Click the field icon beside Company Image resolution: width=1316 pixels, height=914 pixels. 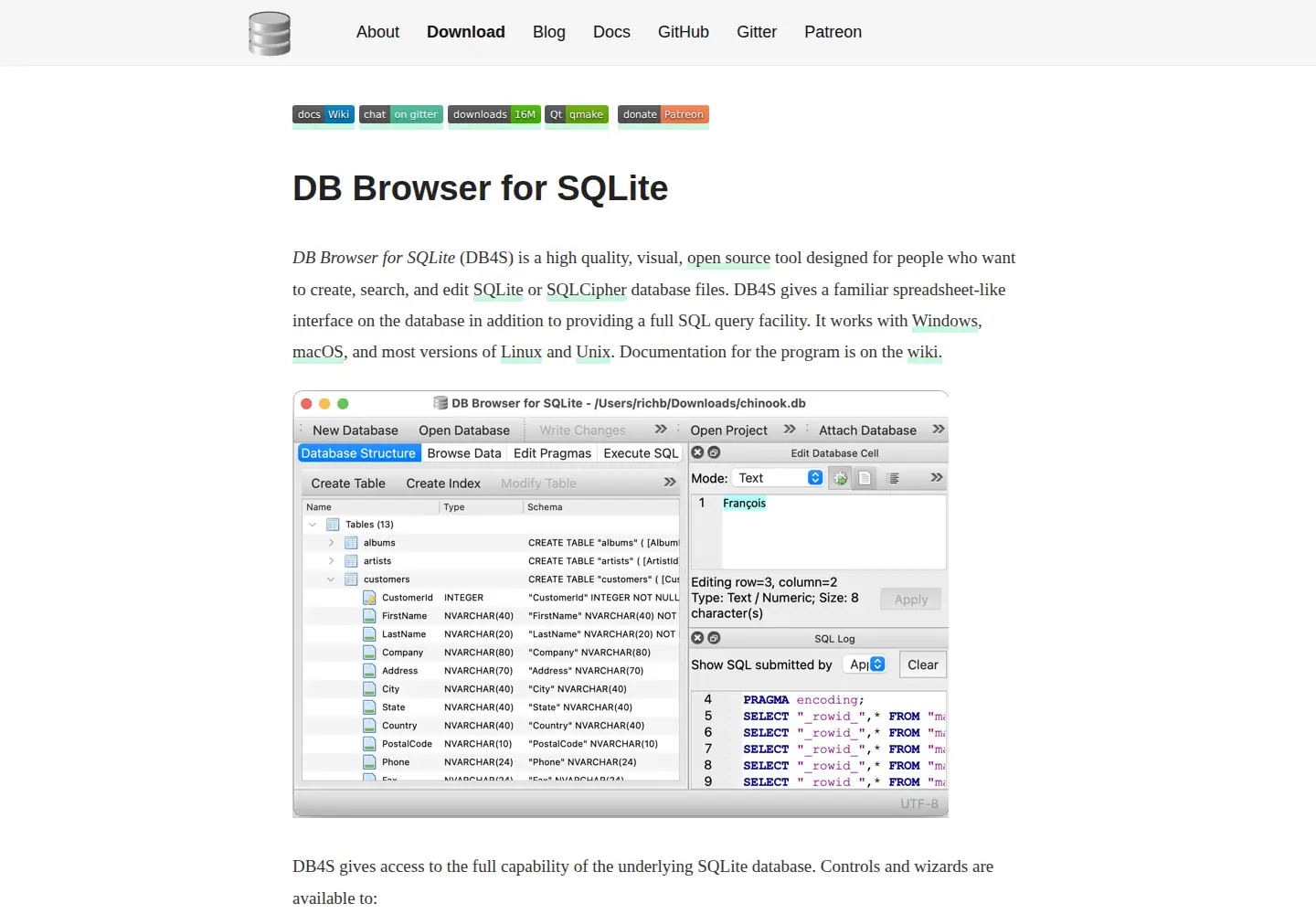click(369, 653)
